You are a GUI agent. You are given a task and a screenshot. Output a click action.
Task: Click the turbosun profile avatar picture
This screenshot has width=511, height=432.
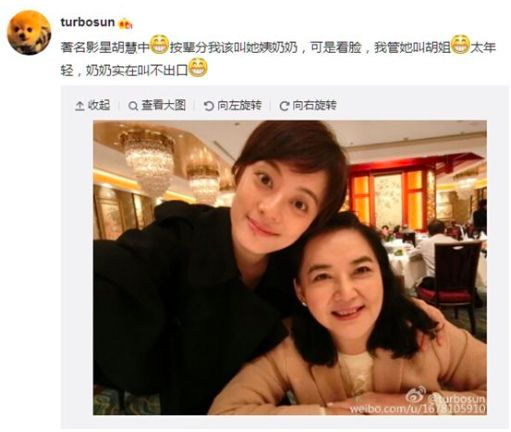coord(29,33)
